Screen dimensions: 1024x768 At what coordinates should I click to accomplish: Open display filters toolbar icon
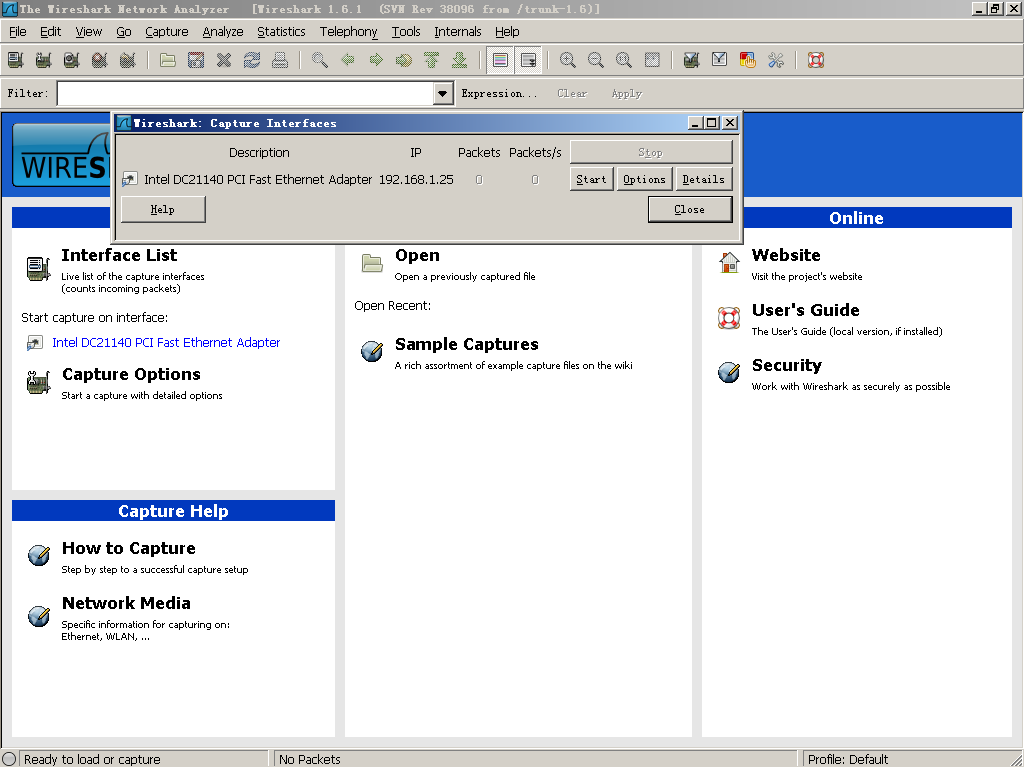pyautogui.click(x=720, y=60)
